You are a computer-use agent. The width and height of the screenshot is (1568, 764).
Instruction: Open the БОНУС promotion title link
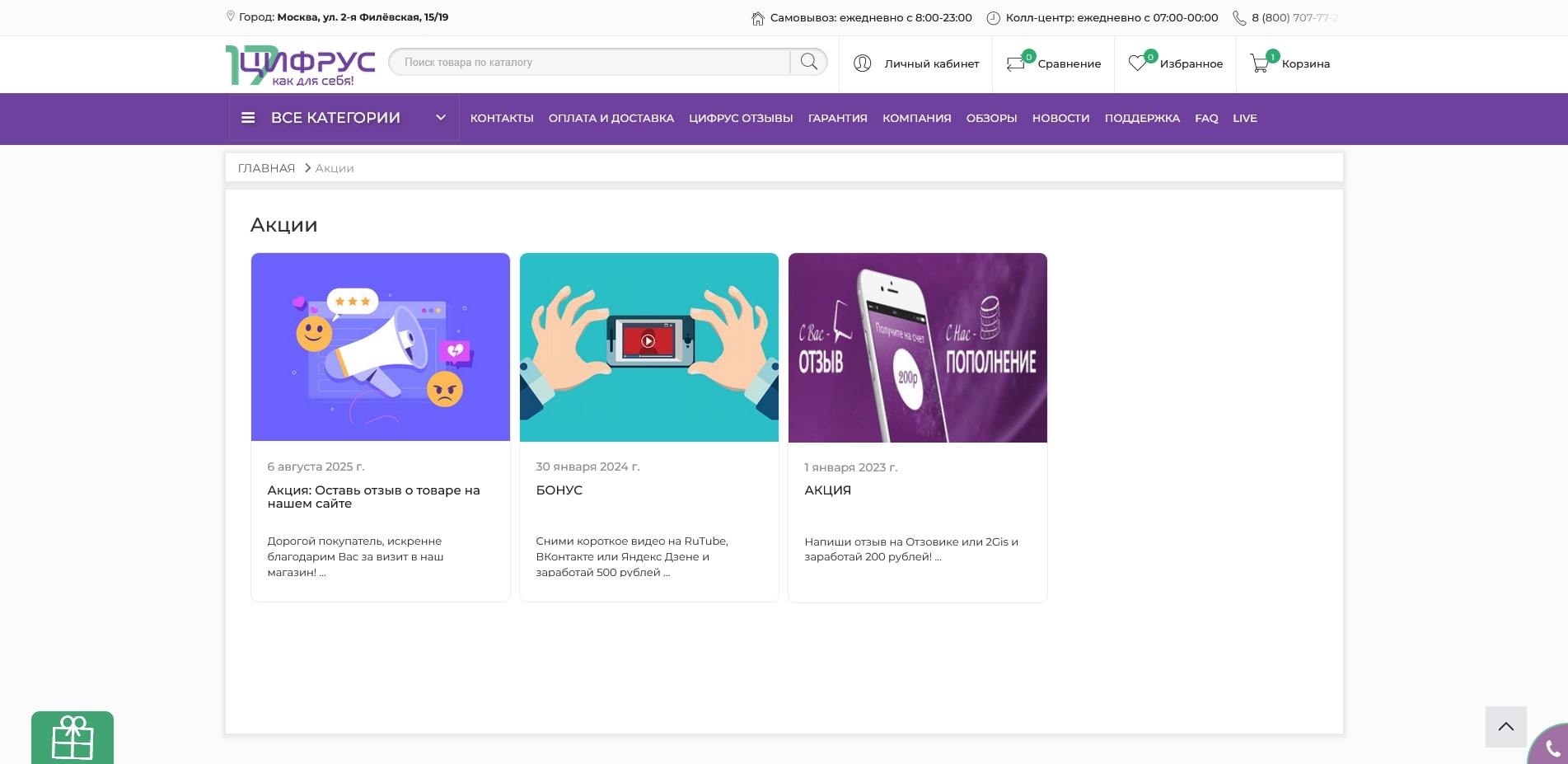(x=559, y=490)
